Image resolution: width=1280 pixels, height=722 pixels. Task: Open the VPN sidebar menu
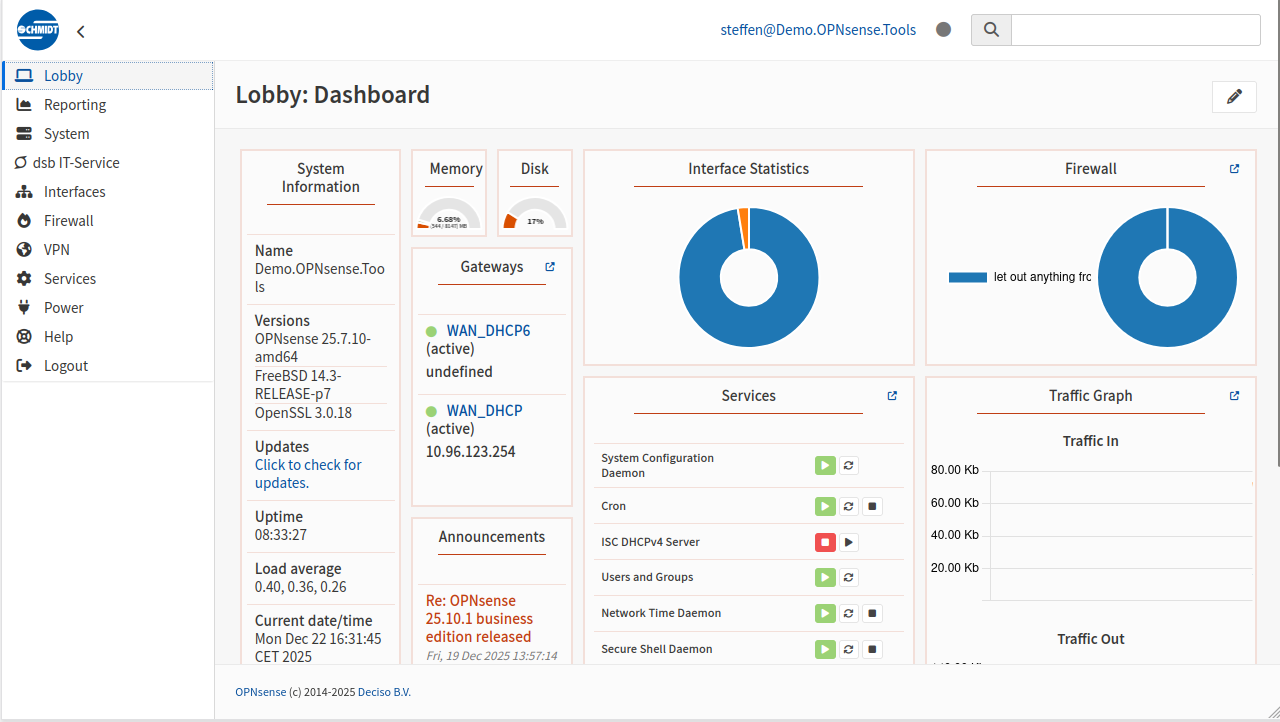[56, 250]
